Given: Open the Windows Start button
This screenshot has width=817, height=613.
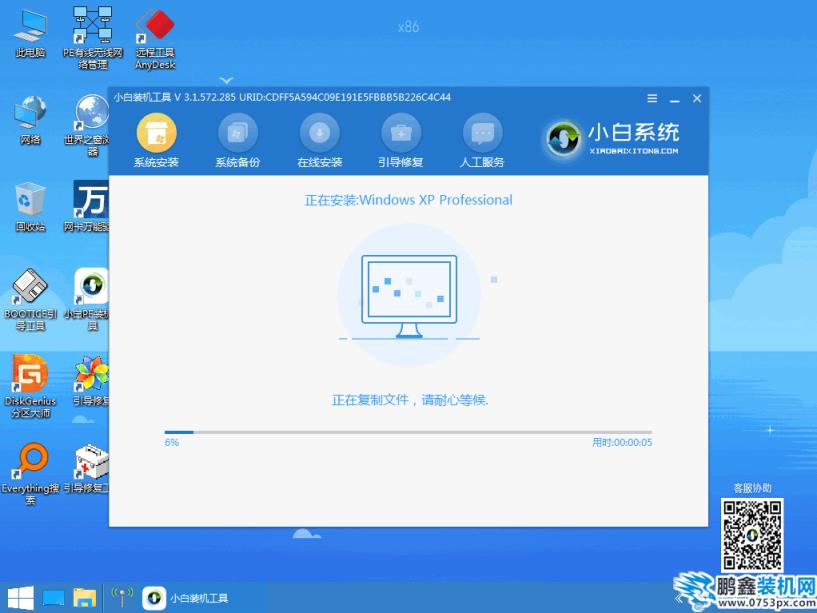Looking at the screenshot, I should pyautogui.click(x=21, y=598).
